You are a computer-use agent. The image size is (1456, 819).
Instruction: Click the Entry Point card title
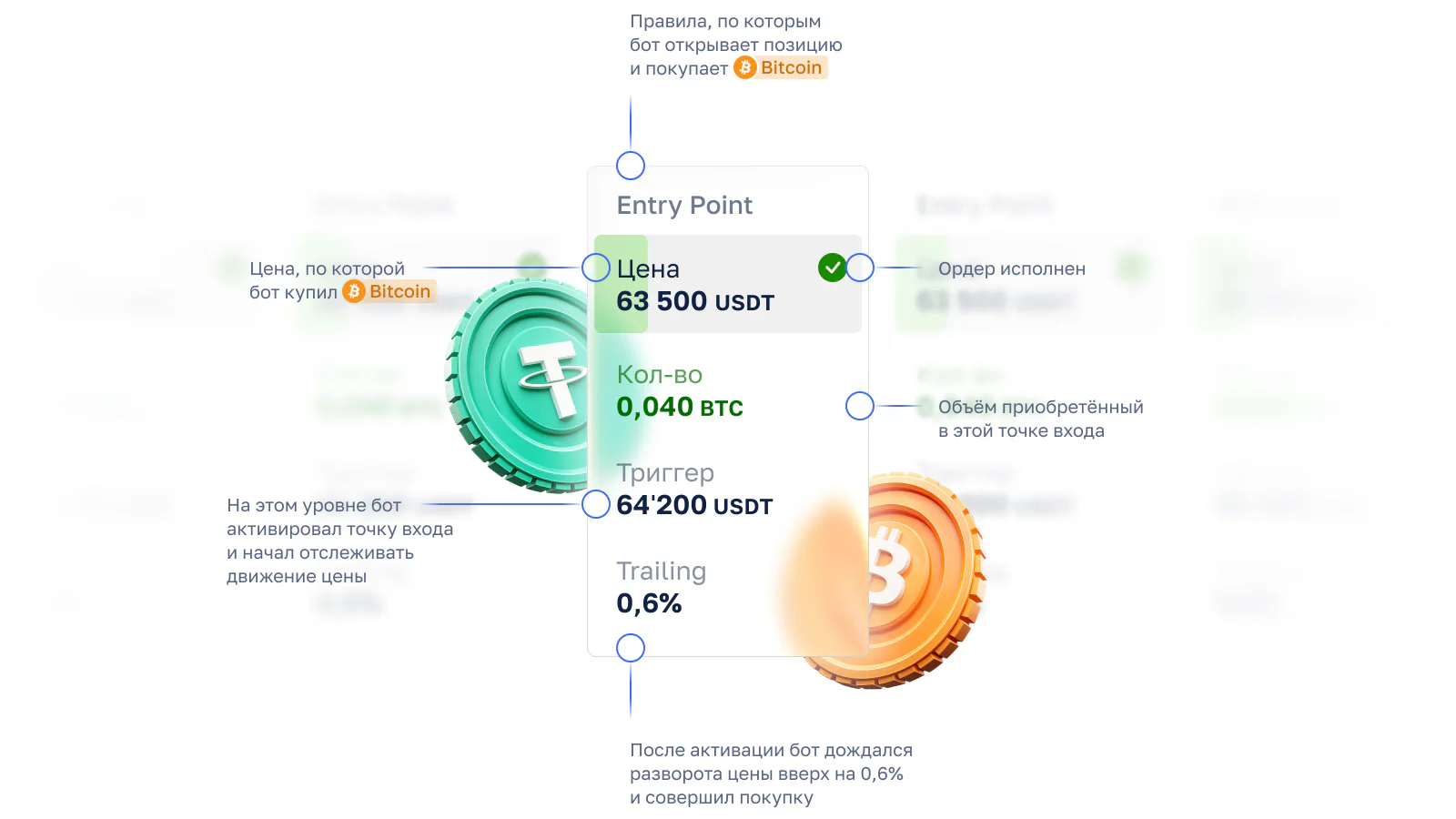click(x=684, y=206)
